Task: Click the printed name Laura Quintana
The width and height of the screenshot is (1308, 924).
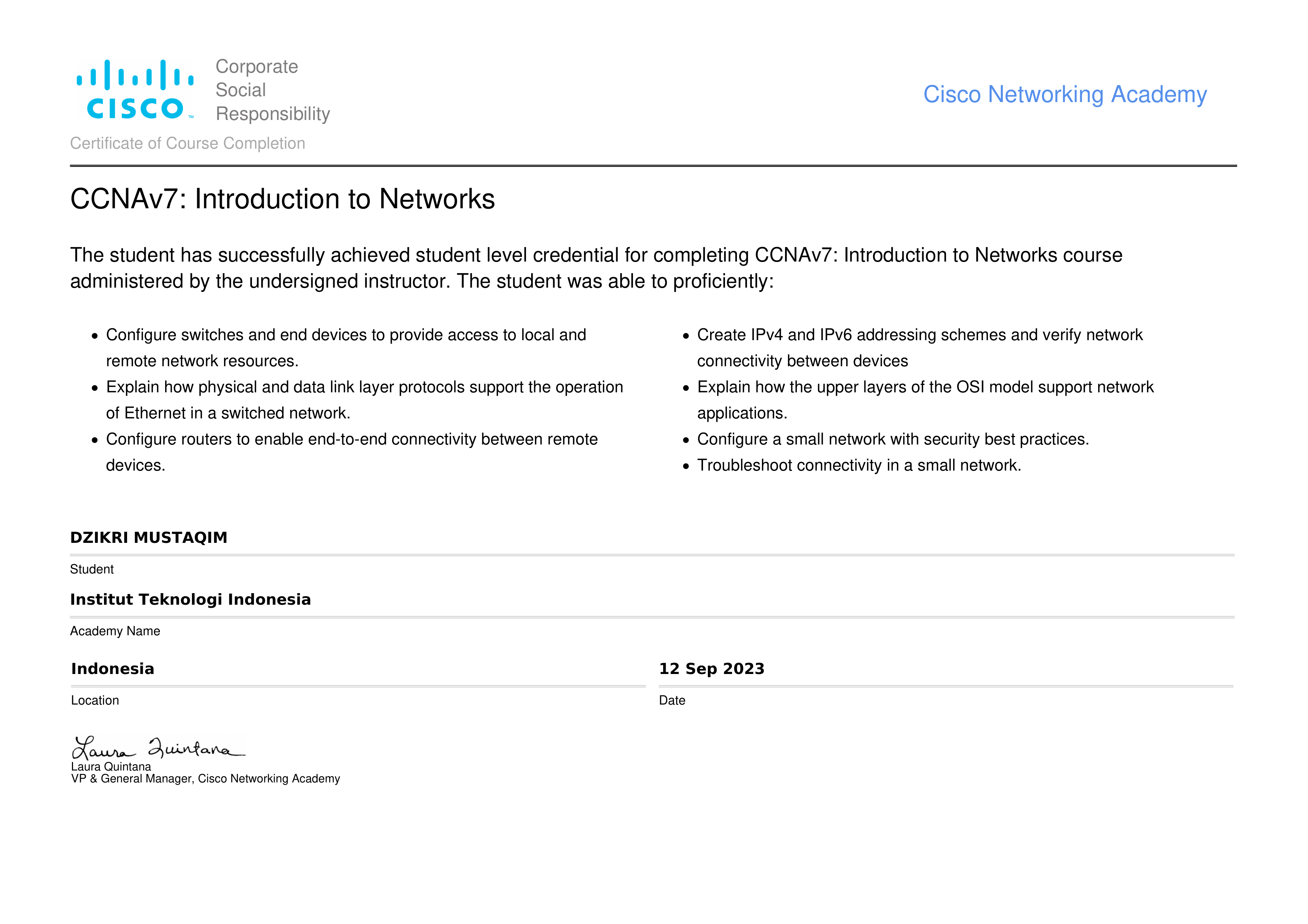Action: coord(111,766)
